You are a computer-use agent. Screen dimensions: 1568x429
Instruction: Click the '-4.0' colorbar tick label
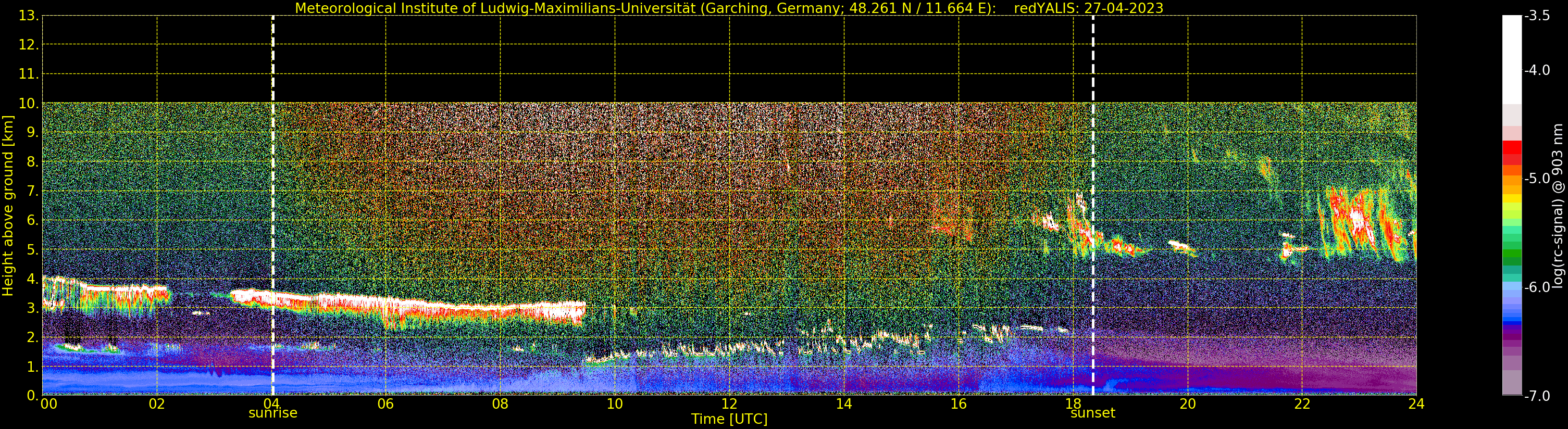point(1537,70)
